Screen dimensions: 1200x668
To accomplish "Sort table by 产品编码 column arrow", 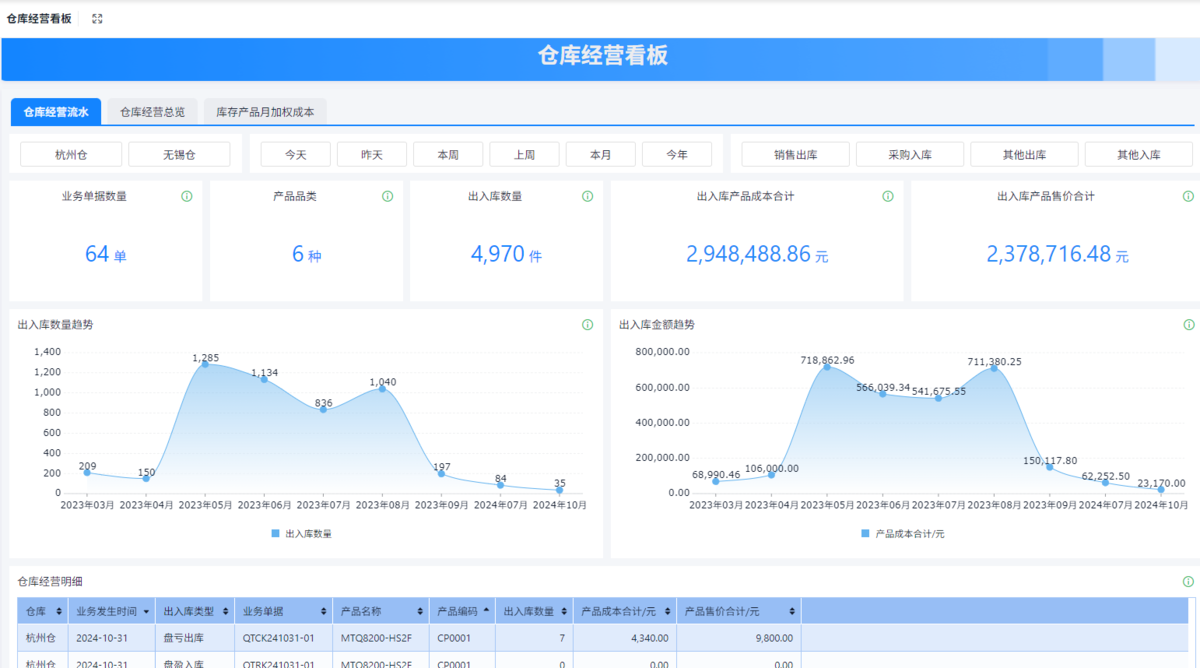I will (x=486, y=611).
